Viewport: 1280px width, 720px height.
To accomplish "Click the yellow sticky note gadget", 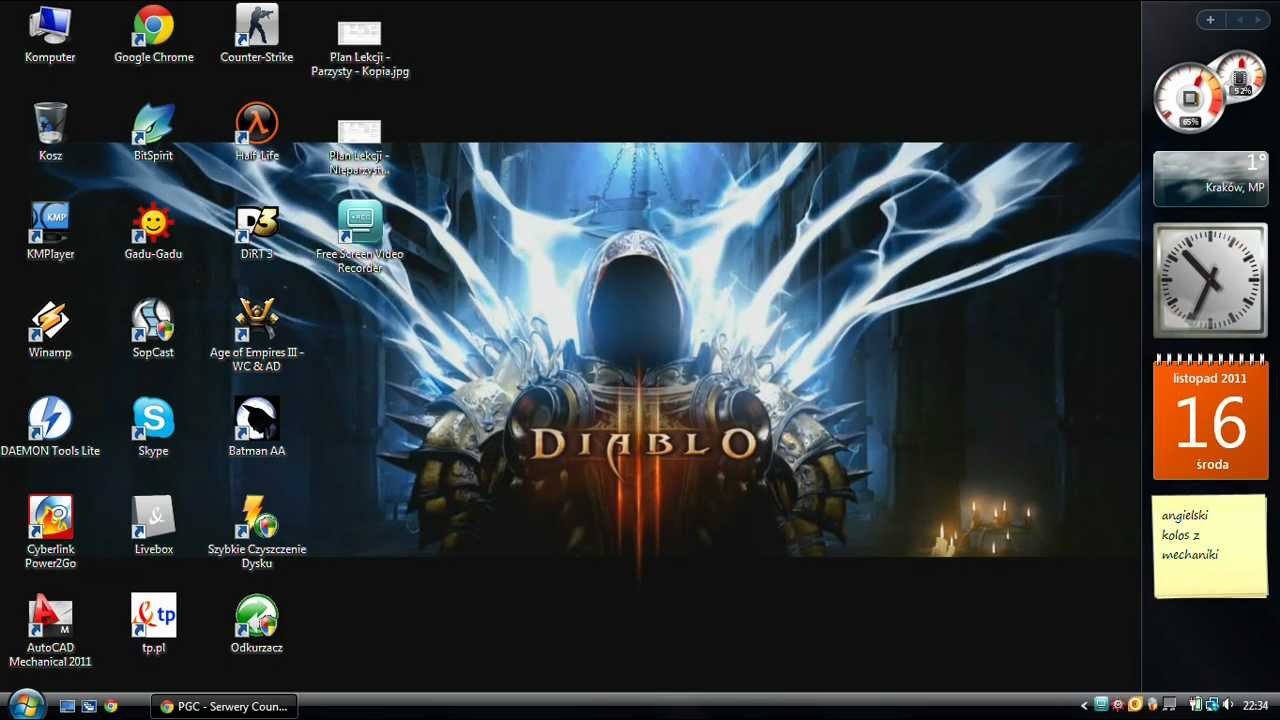I will [1210, 546].
